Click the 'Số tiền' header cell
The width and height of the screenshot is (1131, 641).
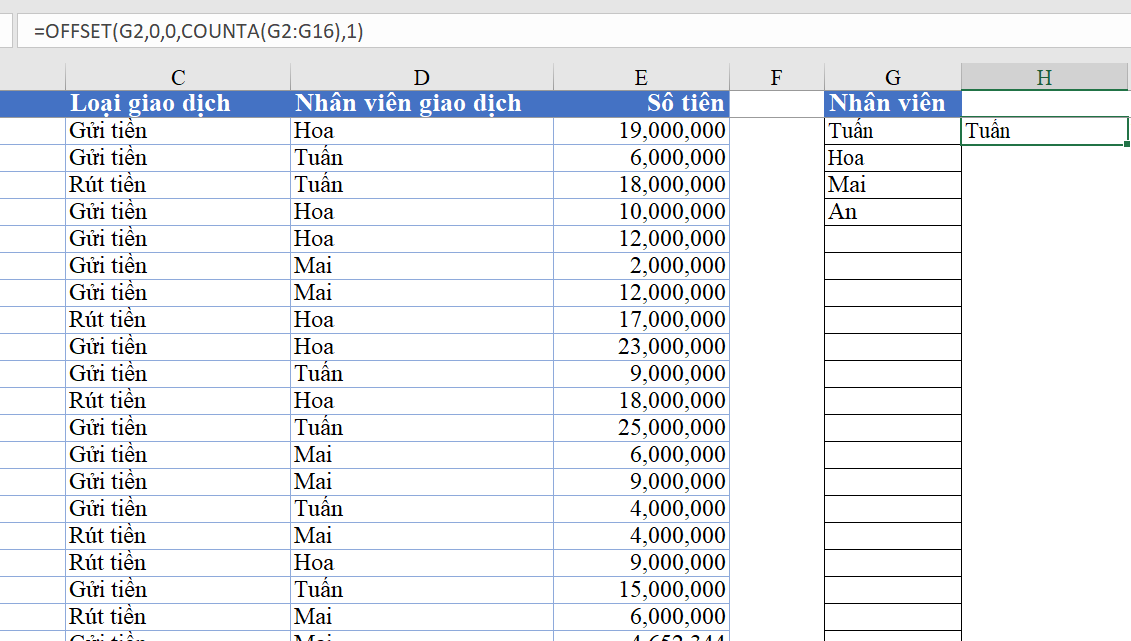[x=641, y=104]
